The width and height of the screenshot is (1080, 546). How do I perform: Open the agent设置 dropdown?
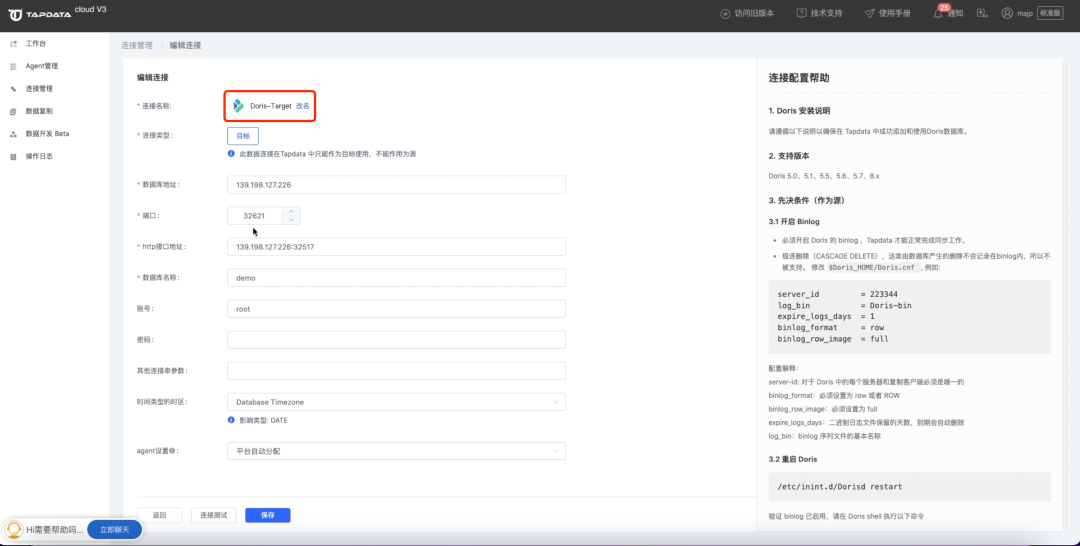tap(396, 451)
